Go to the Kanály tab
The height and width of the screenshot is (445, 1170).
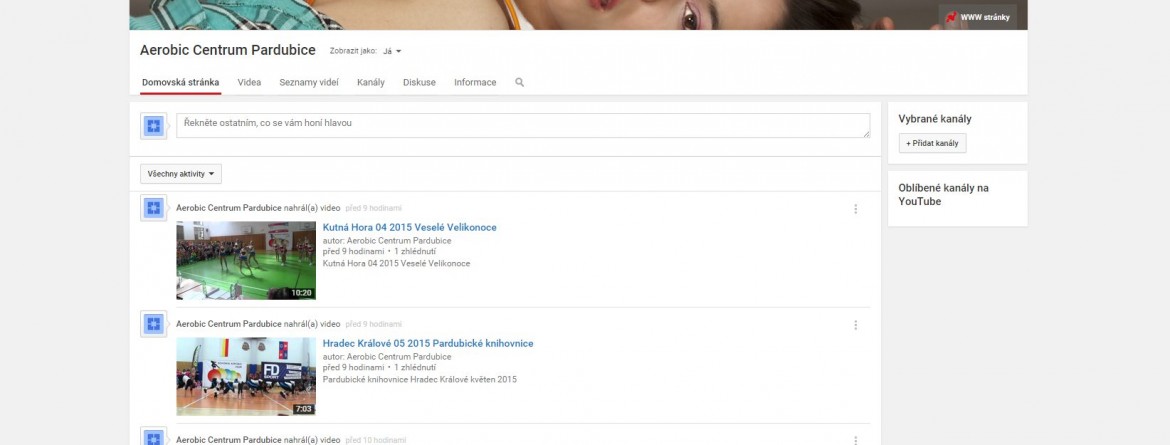[x=371, y=82]
